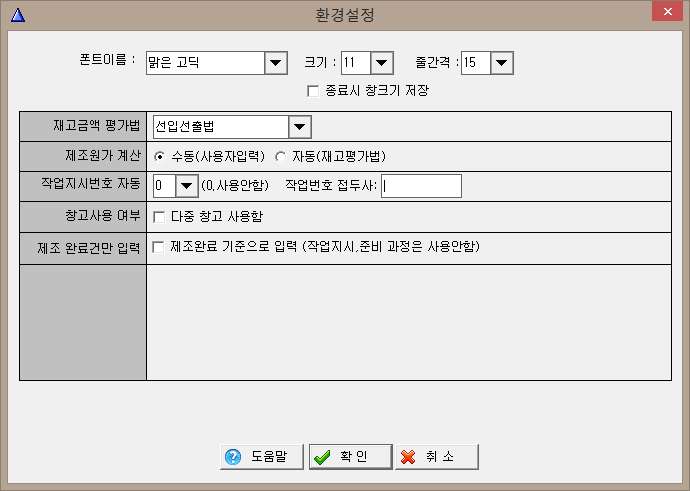Click the 맑은 고딕 font name field
The height and width of the screenshot is (491, 690).
pos(206,63)
